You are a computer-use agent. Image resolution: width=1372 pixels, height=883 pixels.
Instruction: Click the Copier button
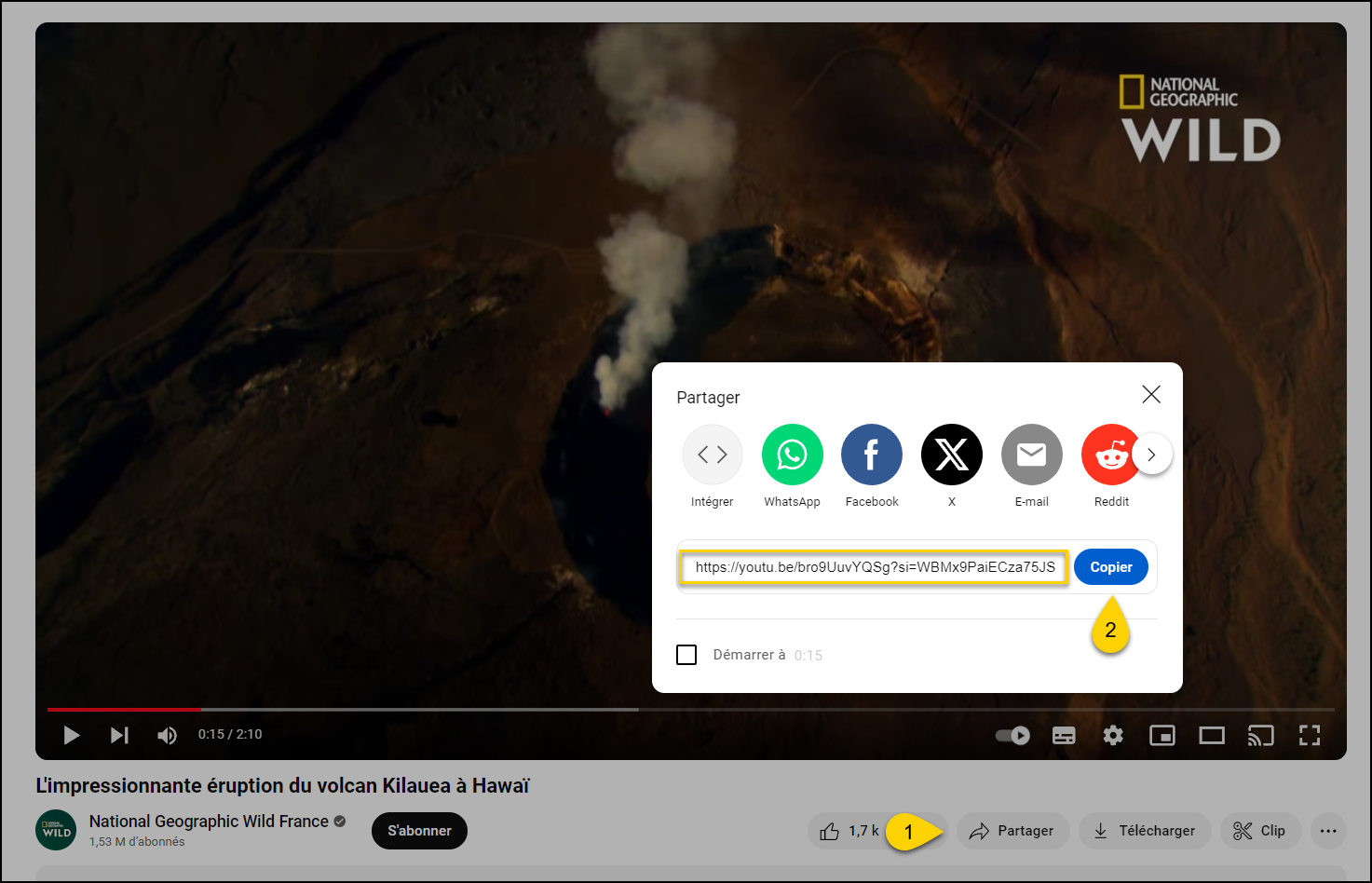click(x=1111, y=567)
